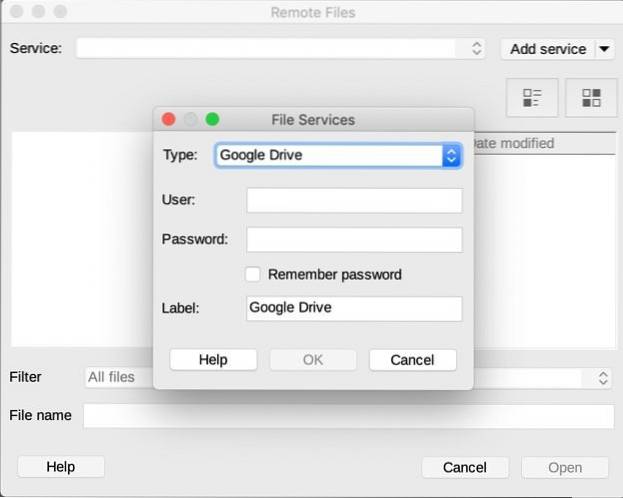Click the arrow beside Add service
Image resolution: width=623 pixels, height=498 pixels.
click(604, 48)
